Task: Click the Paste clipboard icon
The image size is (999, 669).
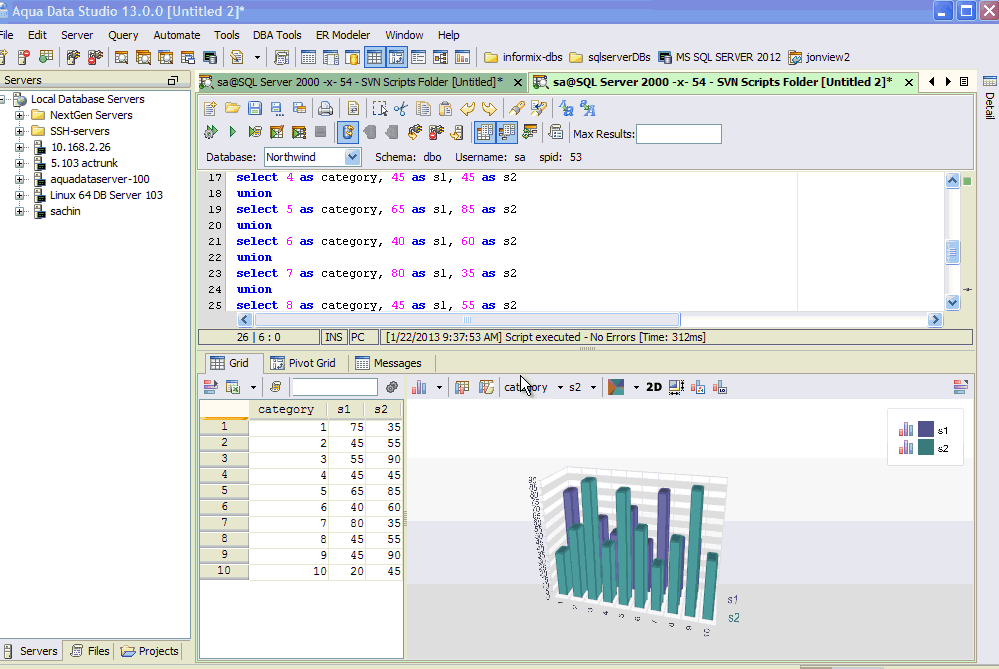Action: coord(446,109)
